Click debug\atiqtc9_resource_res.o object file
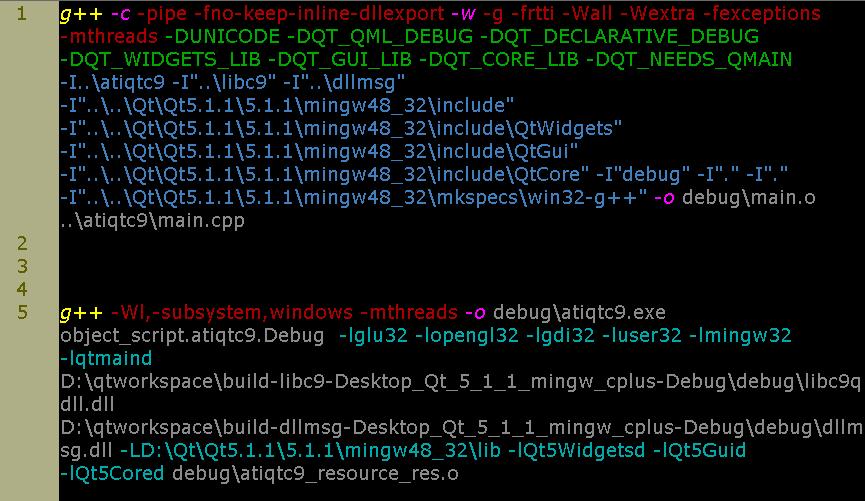Screen dimensions: 865x501 click(315, 473)
